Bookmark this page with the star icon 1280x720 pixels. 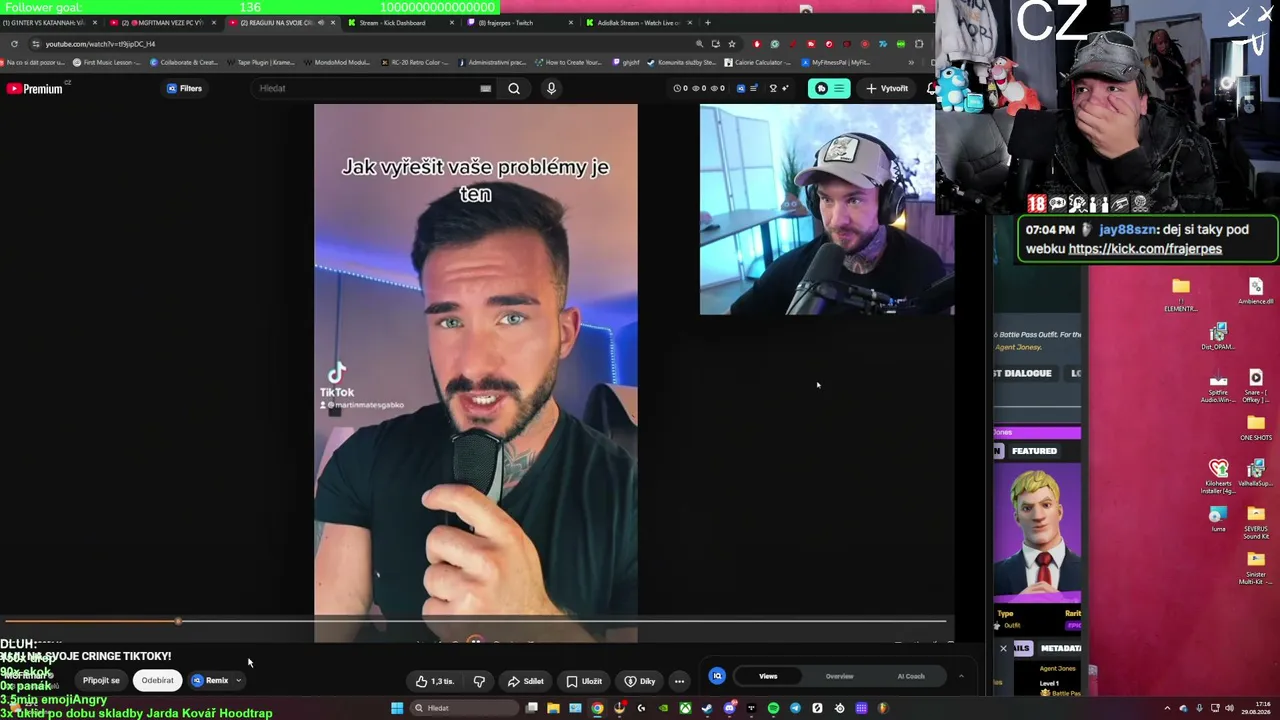[x=732, y=44]
